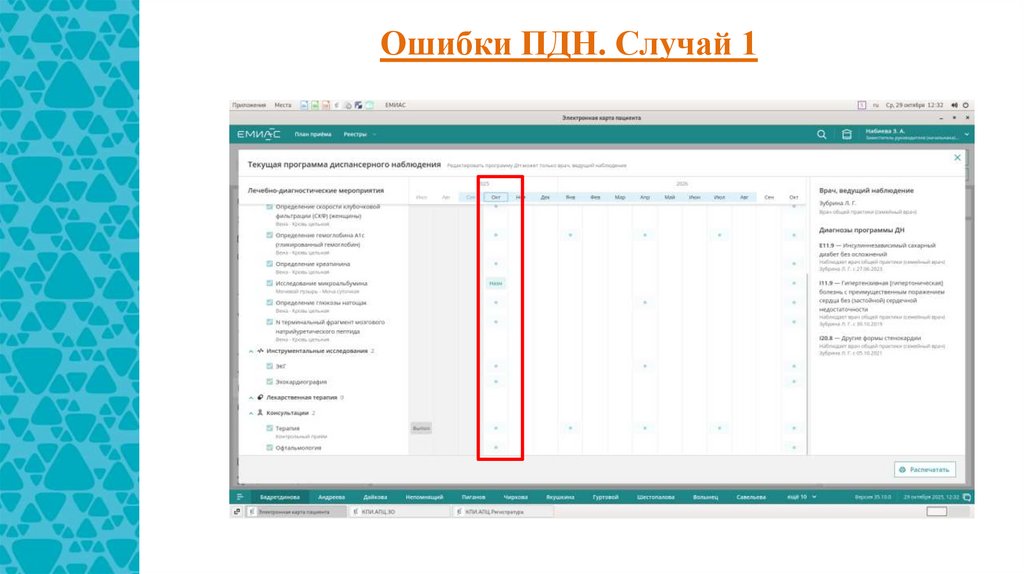Viewport: 1024px width, 574px height.
Task: Switch to the Савельева patient tab
Action: click(751, 497)
